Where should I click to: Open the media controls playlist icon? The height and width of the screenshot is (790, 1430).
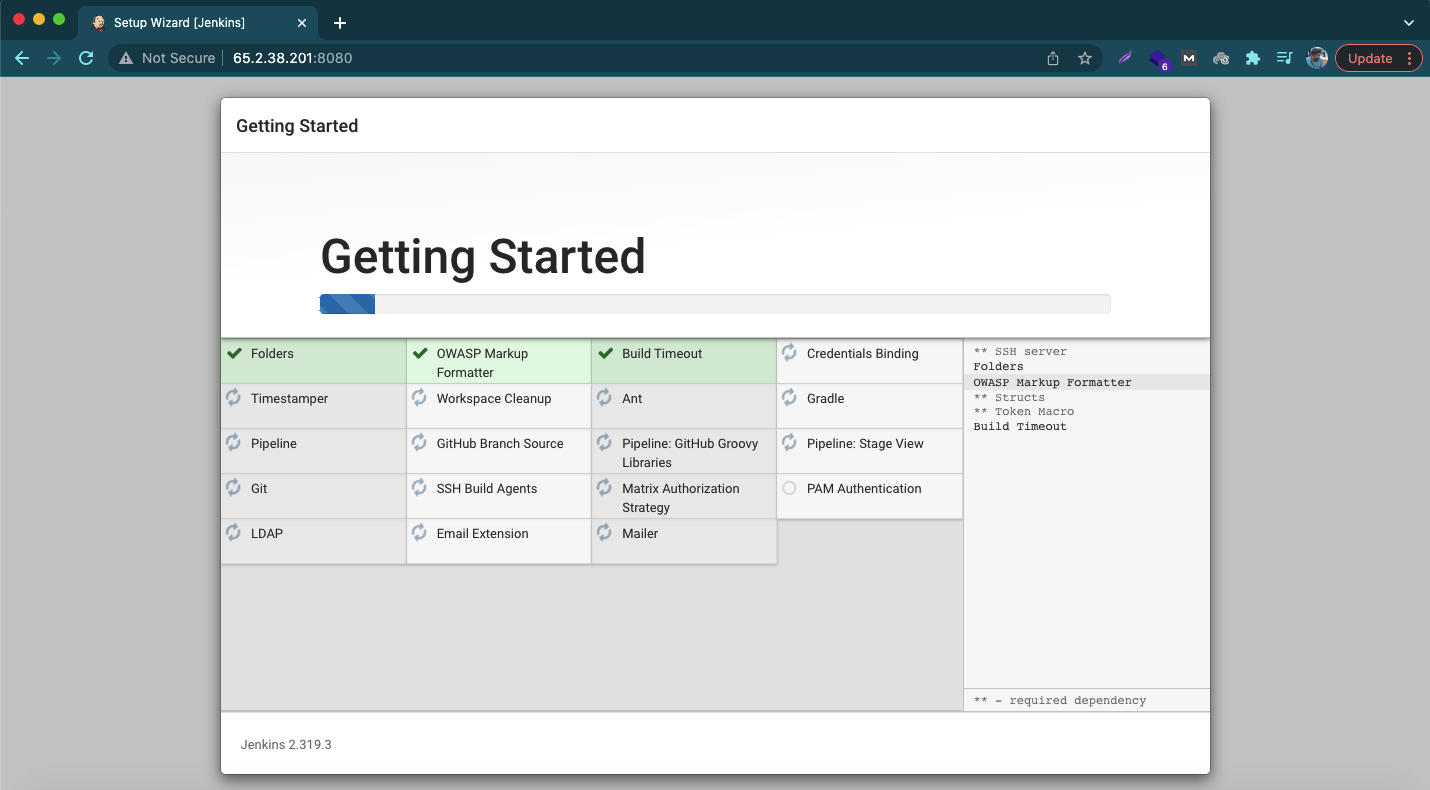tap(1285, 58)
